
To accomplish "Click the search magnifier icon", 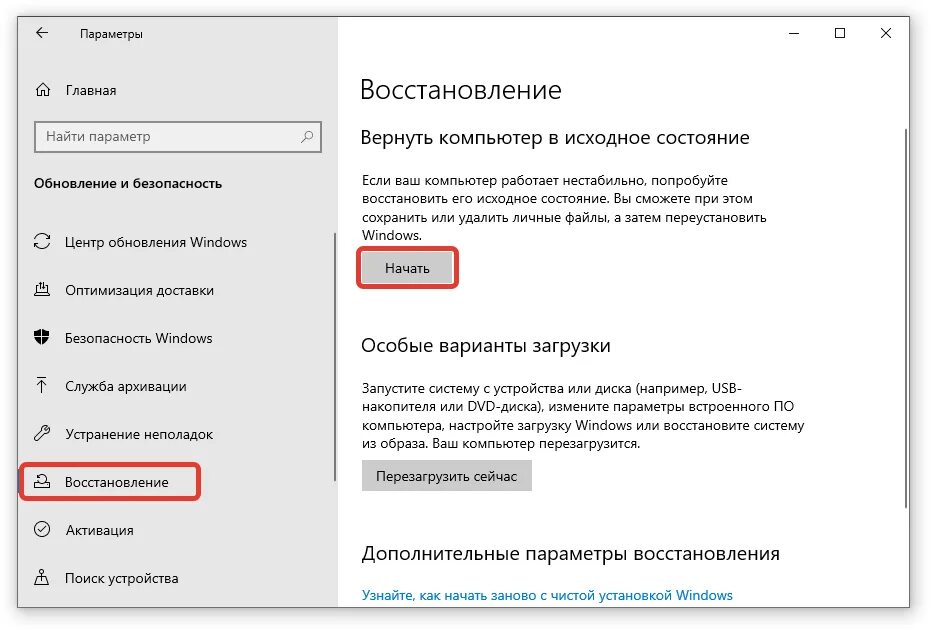I will (x=307, y=137).
